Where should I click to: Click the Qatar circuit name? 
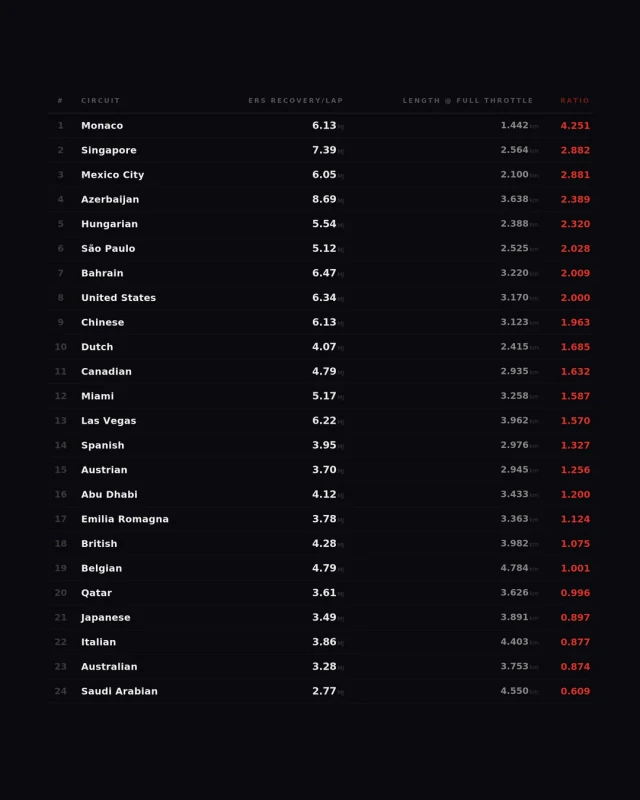coord(96,593)
